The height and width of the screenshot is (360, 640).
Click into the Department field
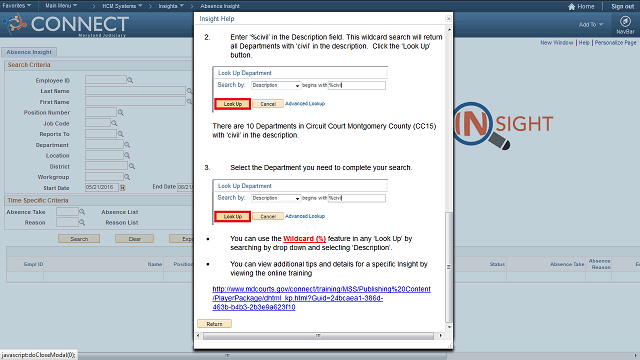click(x=104, y=144)
